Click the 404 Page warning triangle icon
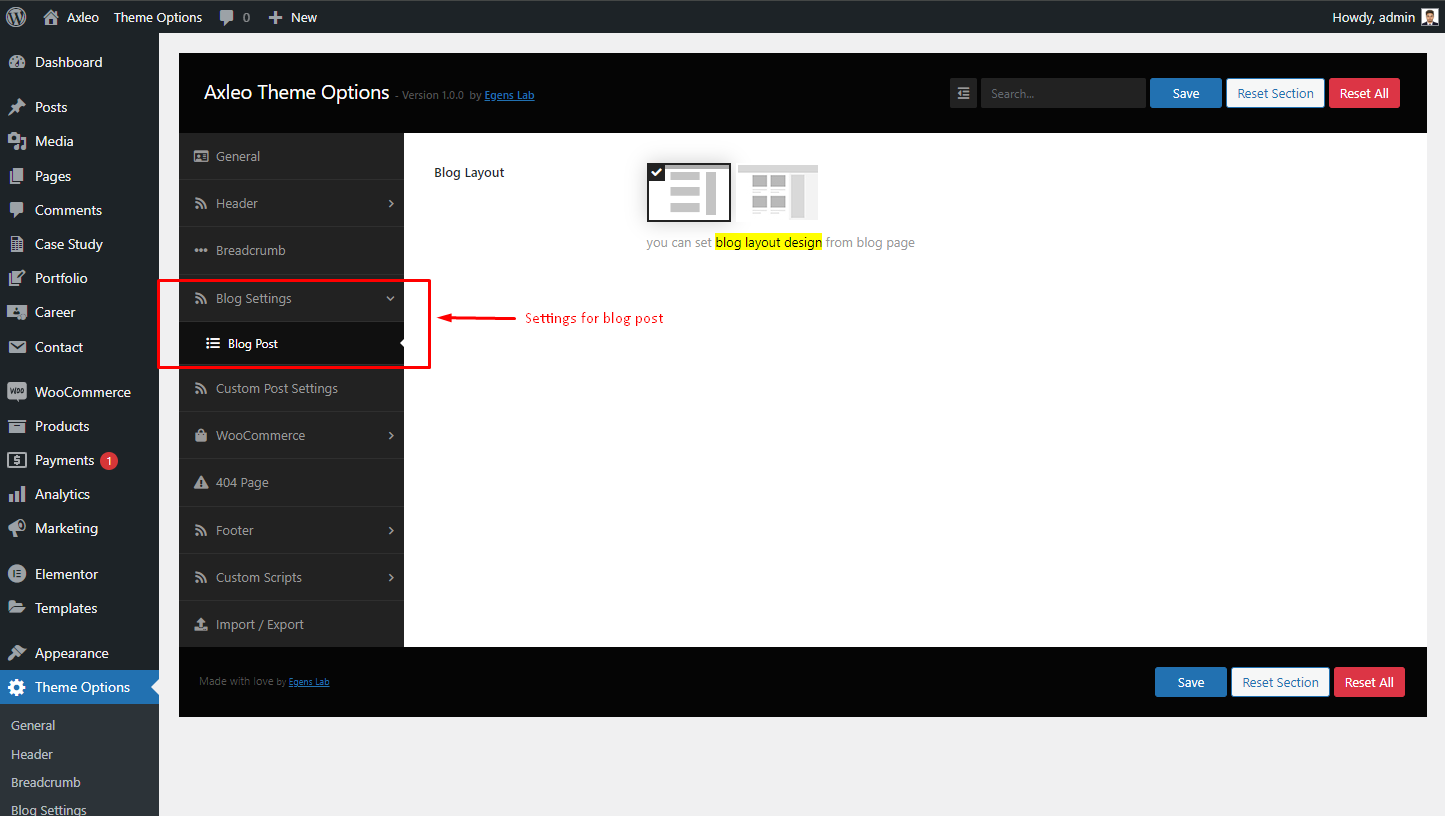Screen dimensions: 1445x816 [x=200, y=482]
